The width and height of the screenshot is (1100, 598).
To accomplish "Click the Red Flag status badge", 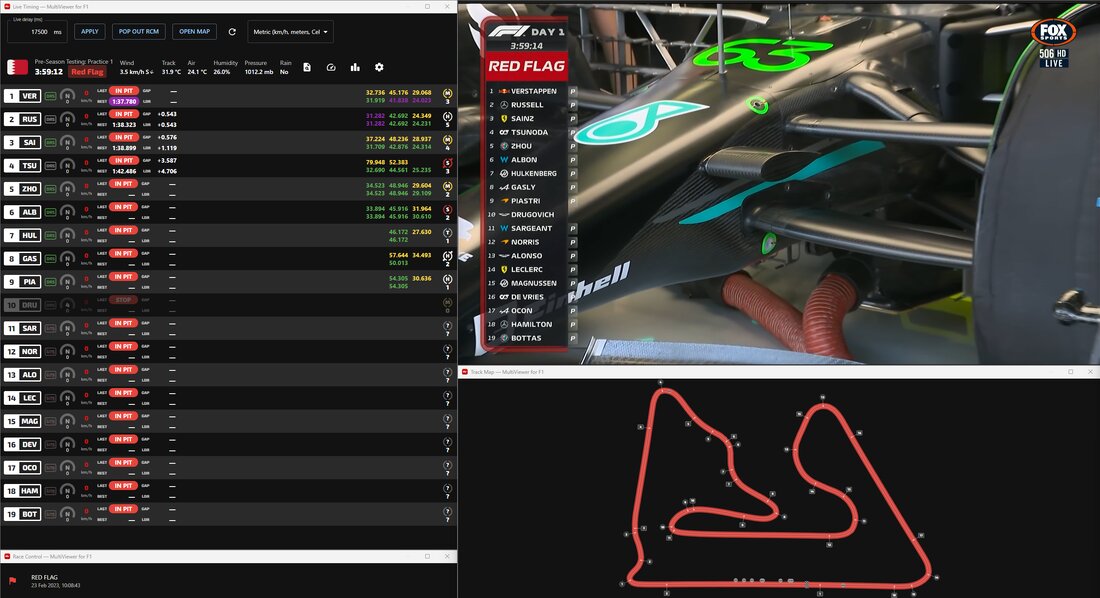I will (89, 71).
